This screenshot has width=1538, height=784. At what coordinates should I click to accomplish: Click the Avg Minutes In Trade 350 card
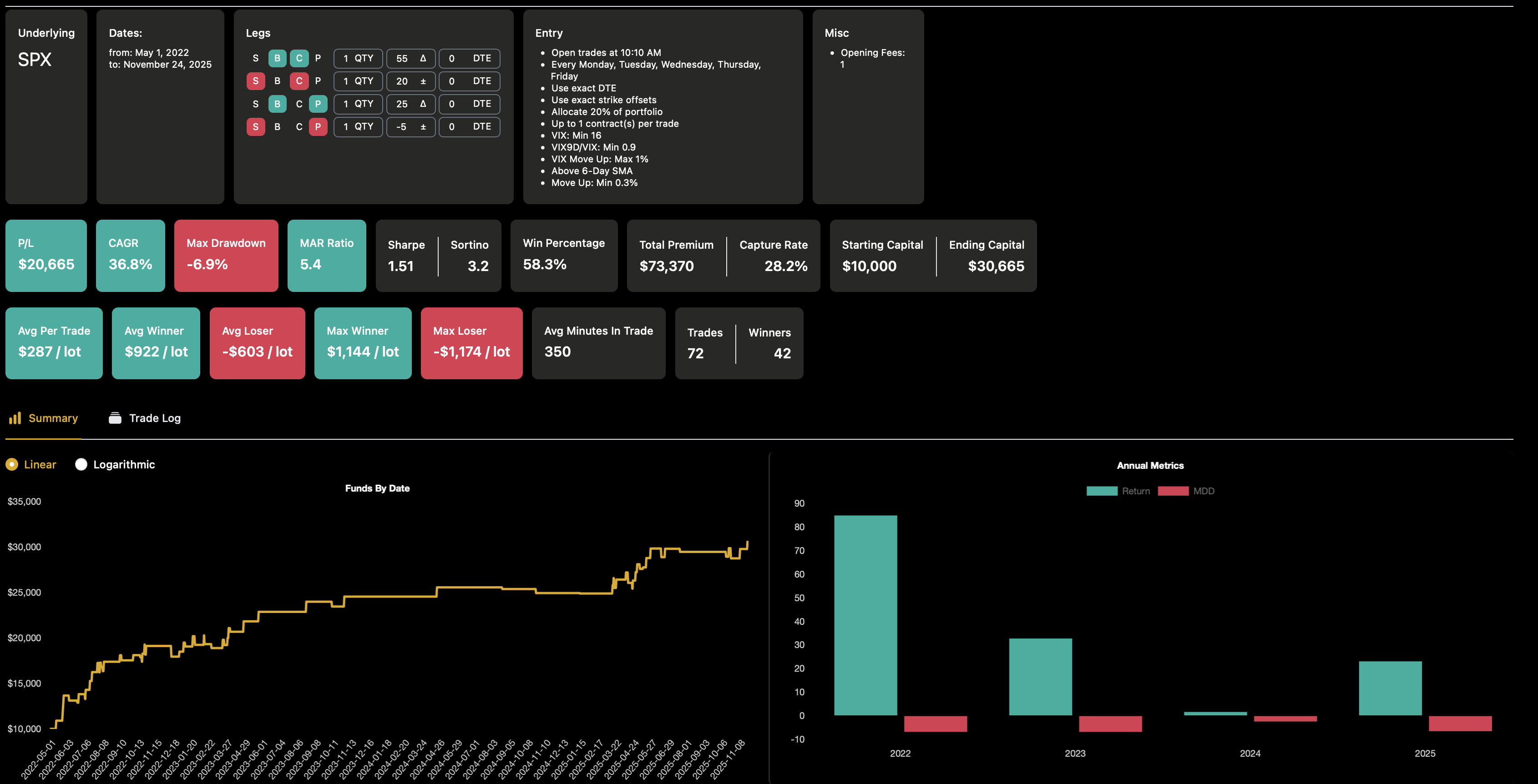598,343
